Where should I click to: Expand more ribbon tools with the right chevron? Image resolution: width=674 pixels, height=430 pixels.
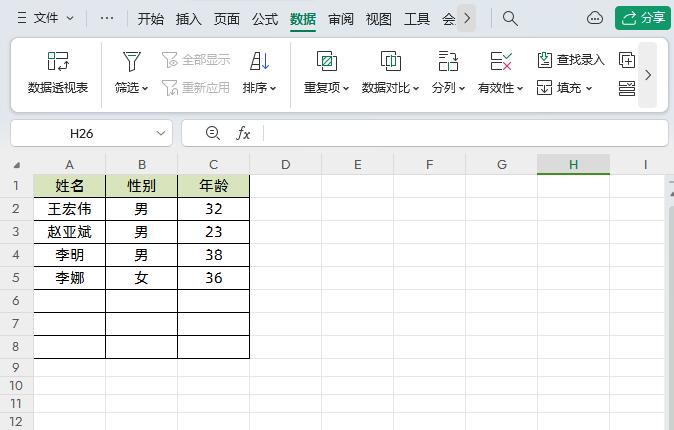(648, 75)
